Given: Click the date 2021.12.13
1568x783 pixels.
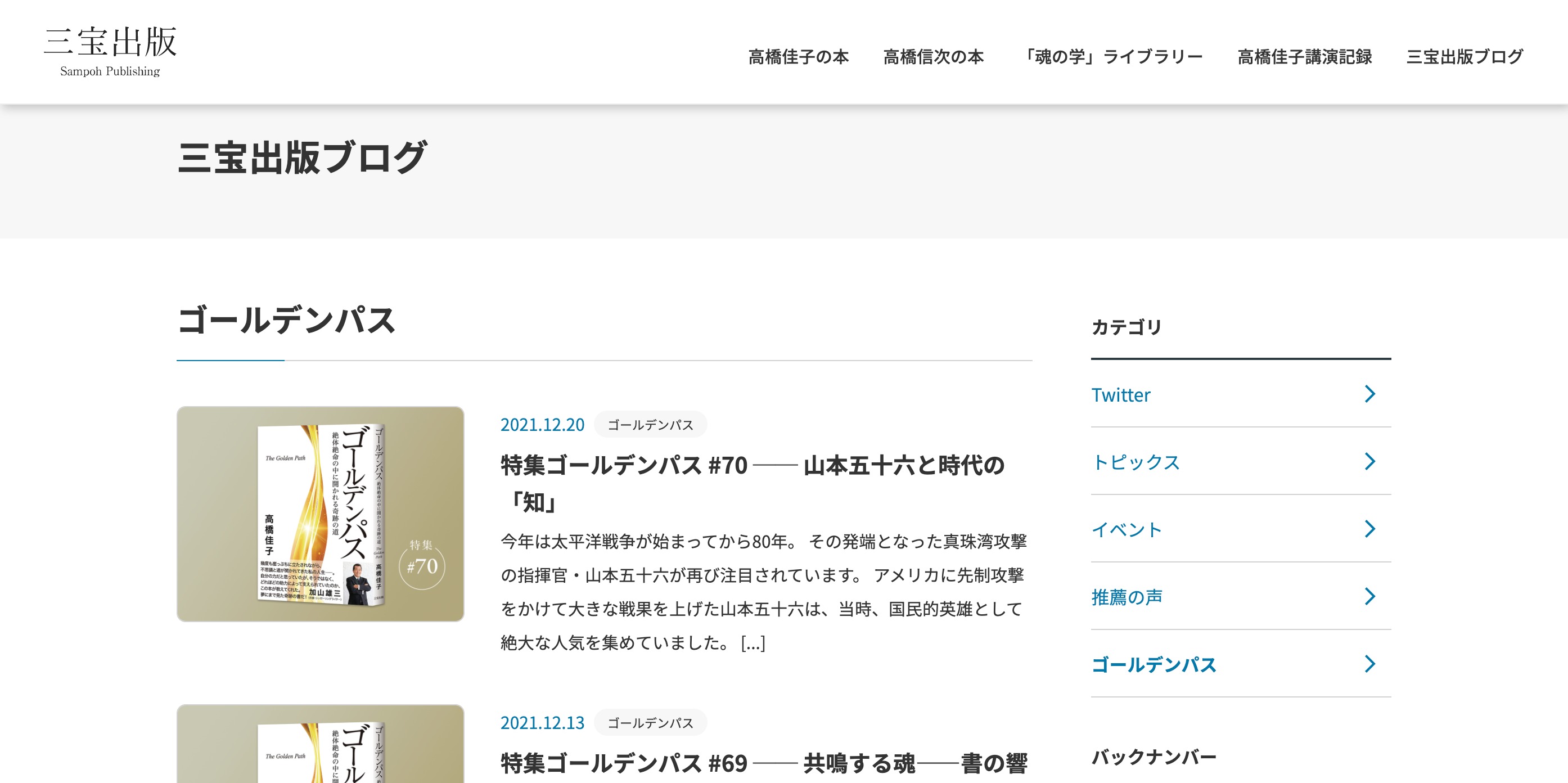Looking at the screenshot, I should [542, 723].
